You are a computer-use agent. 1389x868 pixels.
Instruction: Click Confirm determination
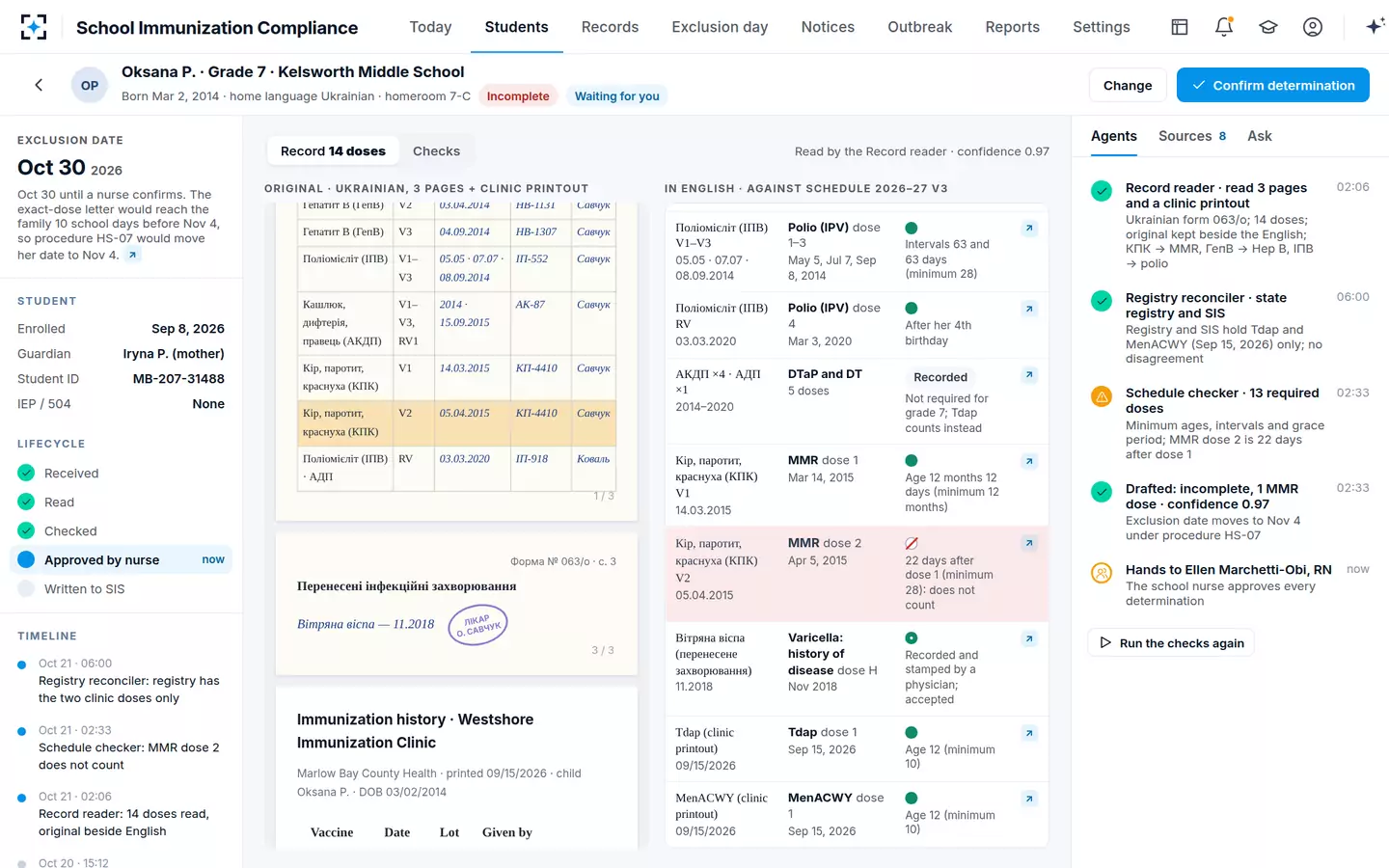tap(1273, 85)
